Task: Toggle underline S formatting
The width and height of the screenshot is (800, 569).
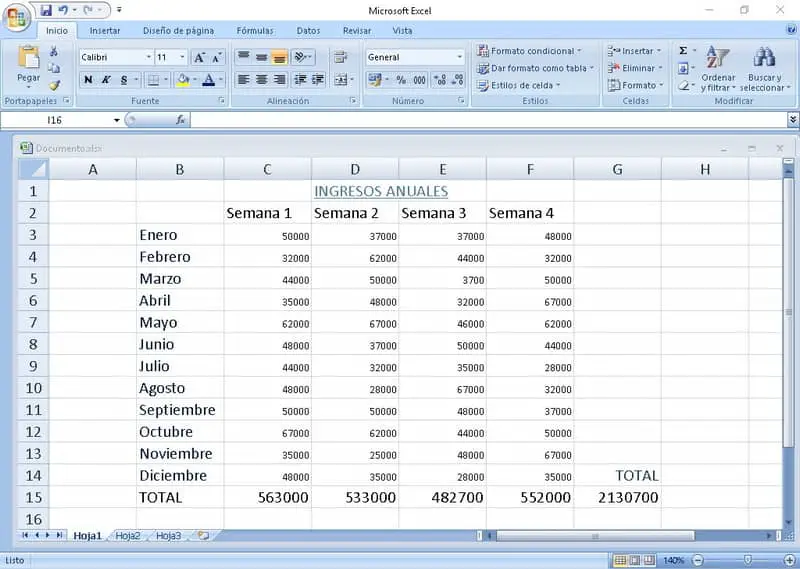Action: (123, 80)
